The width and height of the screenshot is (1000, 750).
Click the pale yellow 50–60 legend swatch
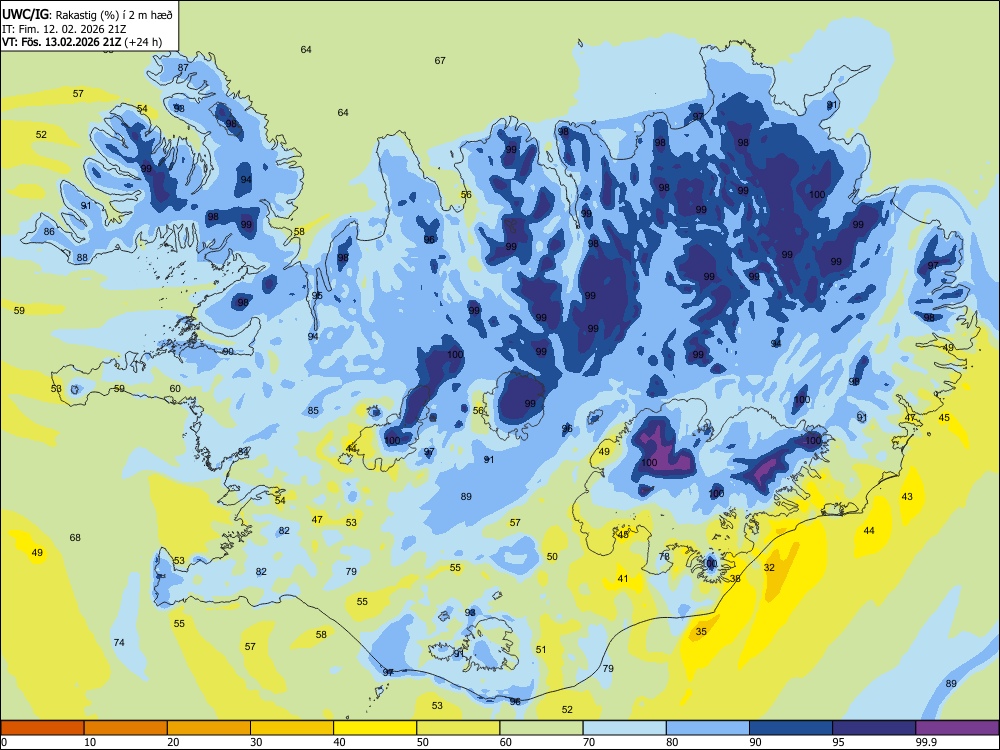pyautogui.click(x=458, y=728)
